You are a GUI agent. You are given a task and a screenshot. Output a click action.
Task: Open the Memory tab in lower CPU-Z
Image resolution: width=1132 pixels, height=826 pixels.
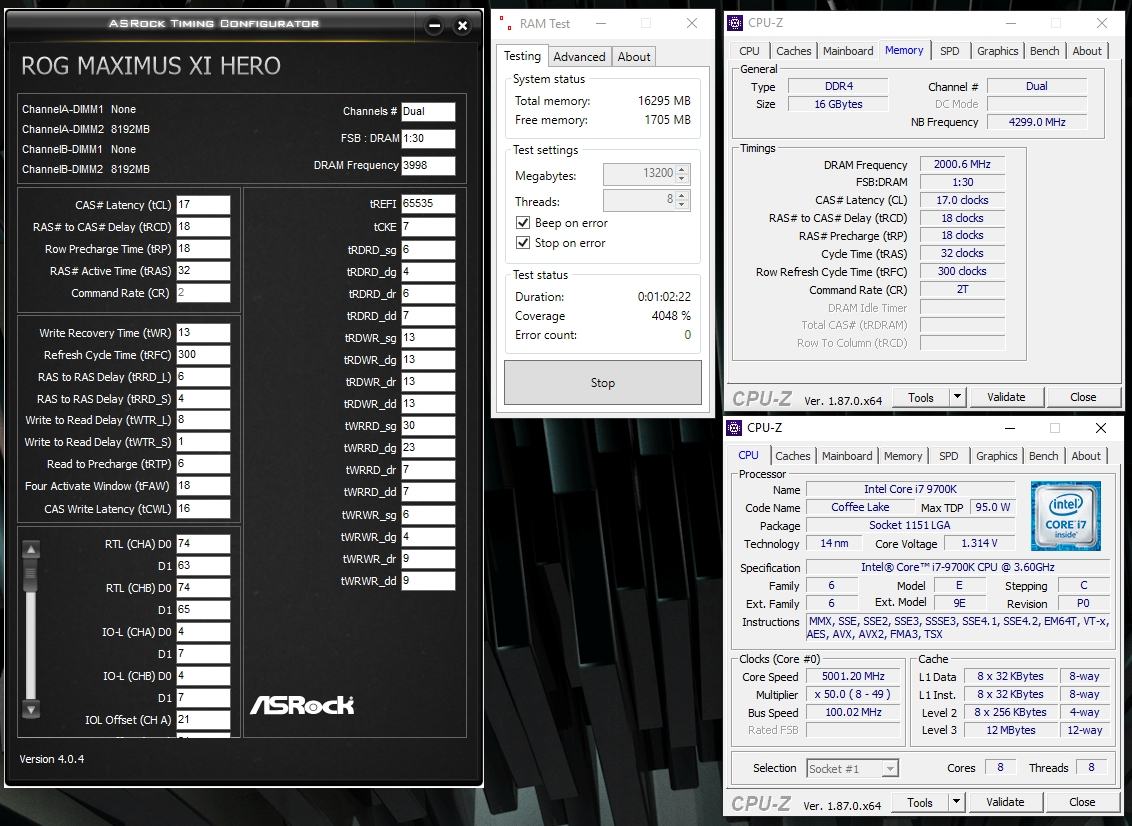902,456
